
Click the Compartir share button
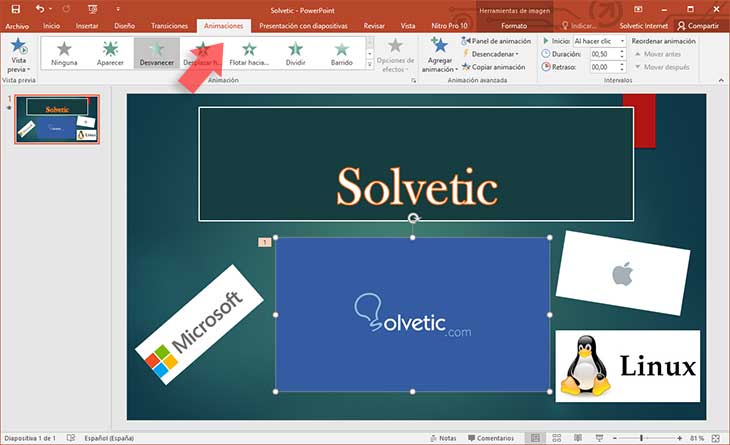[698, 26]
